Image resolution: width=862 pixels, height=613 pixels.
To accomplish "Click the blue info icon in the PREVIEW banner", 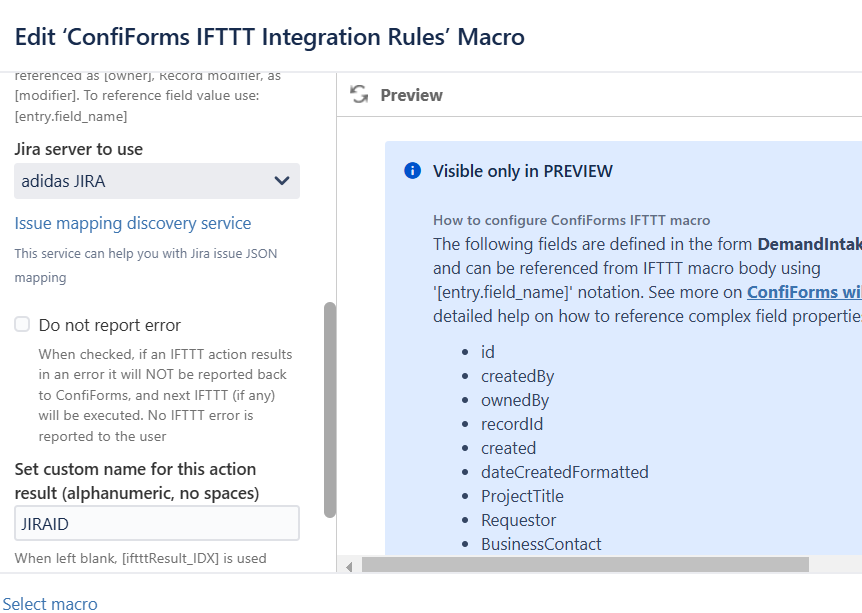I will pyautogui.click(x=411, y=170).
